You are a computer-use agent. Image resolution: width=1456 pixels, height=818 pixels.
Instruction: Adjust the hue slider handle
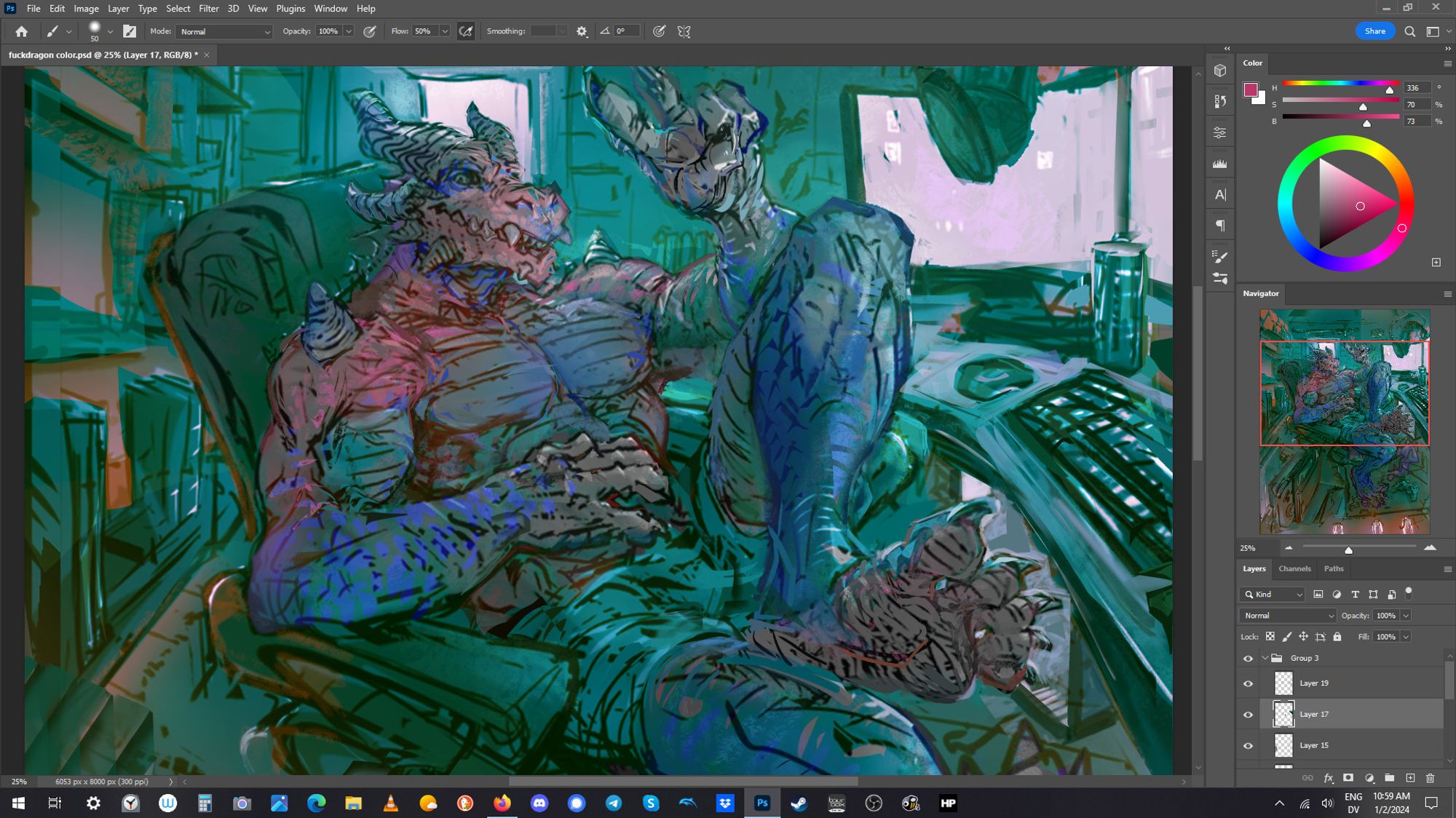[x=1390, y=90]
